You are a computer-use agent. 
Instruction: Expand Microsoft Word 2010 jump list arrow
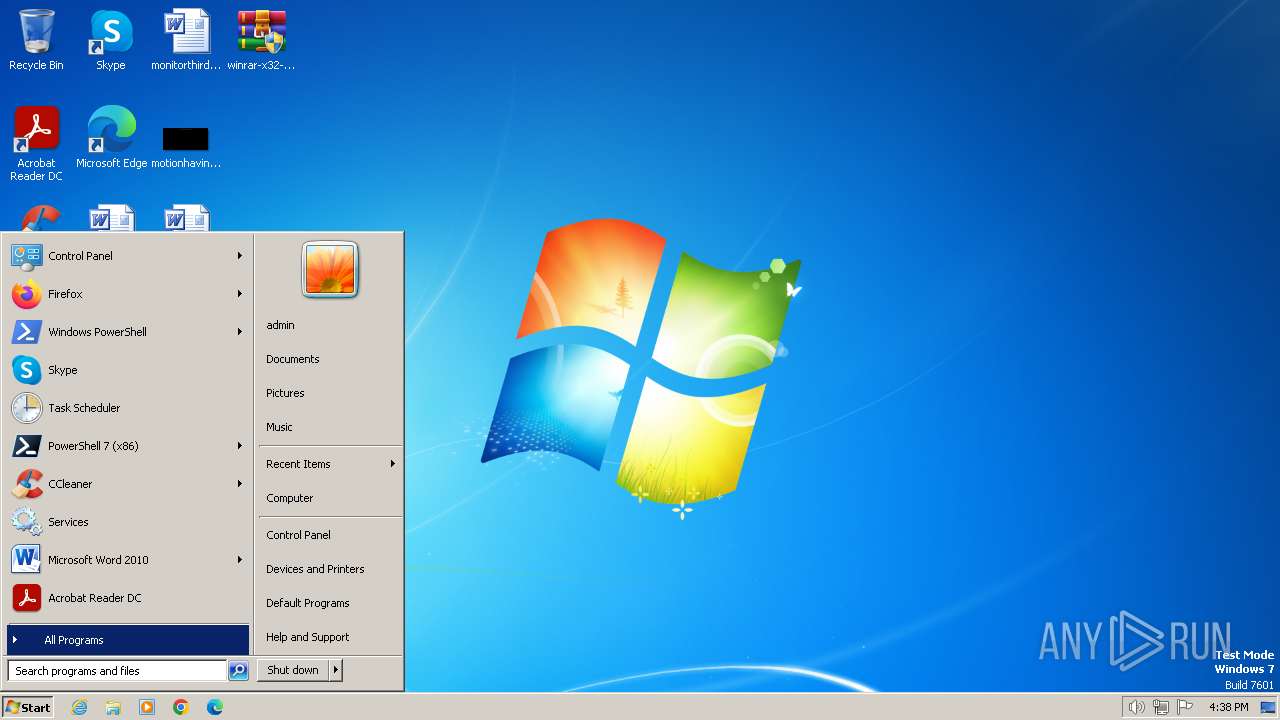click(240, 560)
